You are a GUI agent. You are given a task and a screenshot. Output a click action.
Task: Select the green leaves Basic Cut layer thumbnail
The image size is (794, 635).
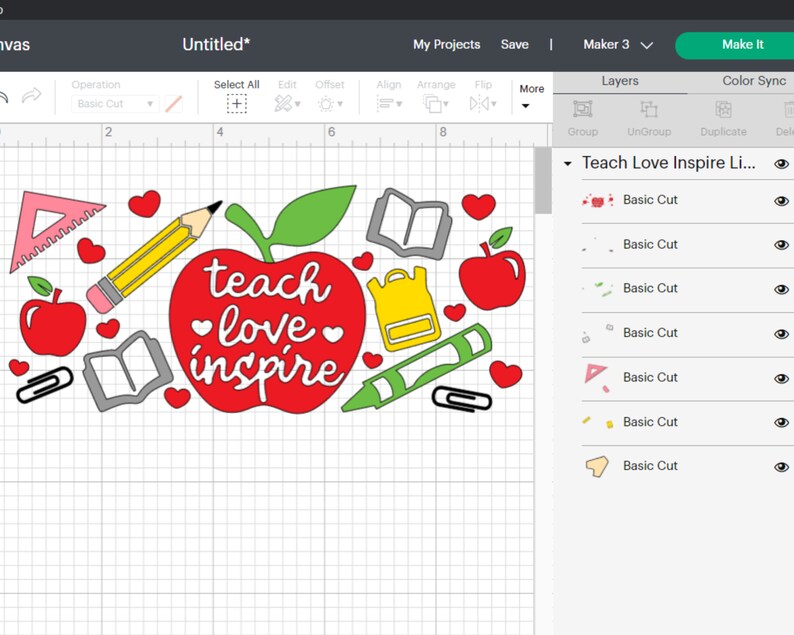click(599, 289)
